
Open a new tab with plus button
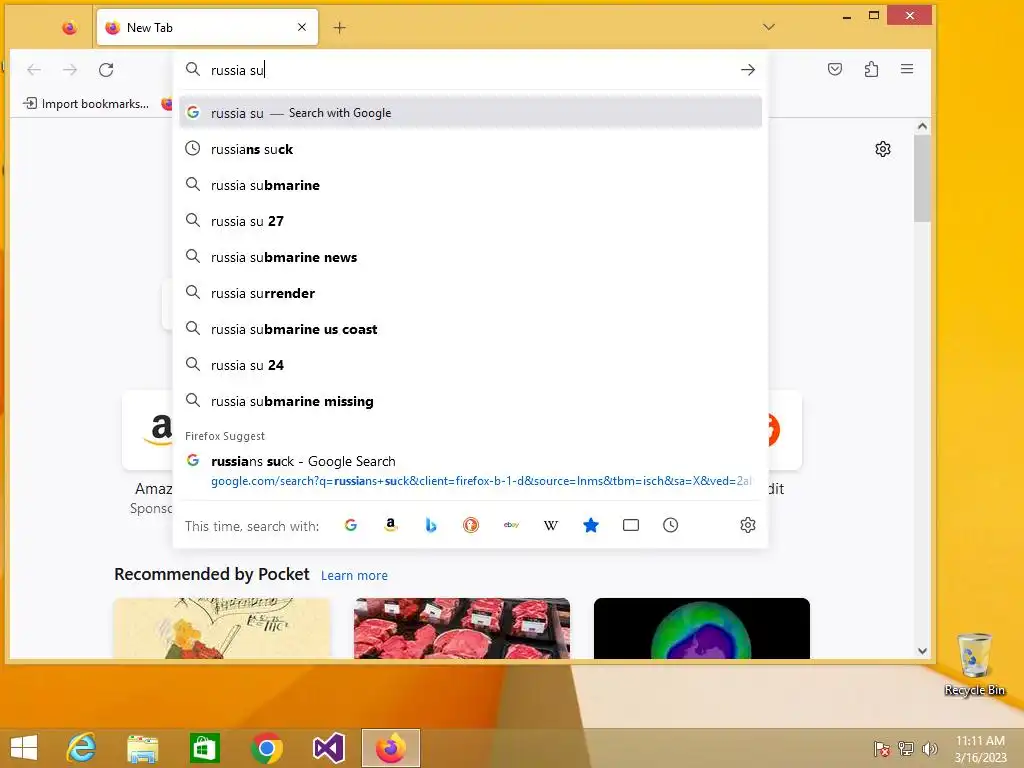[340, 27]
